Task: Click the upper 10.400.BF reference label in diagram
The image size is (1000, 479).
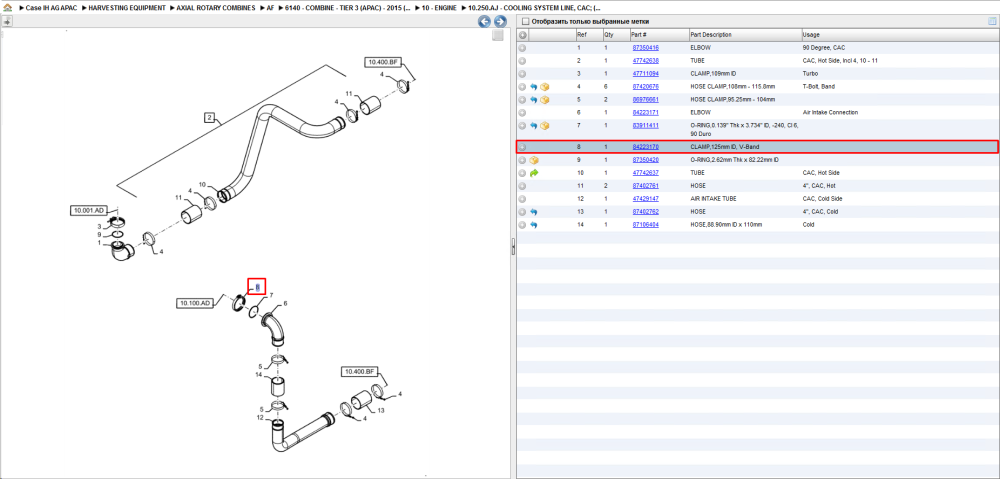Action: [x=382, y=63]
